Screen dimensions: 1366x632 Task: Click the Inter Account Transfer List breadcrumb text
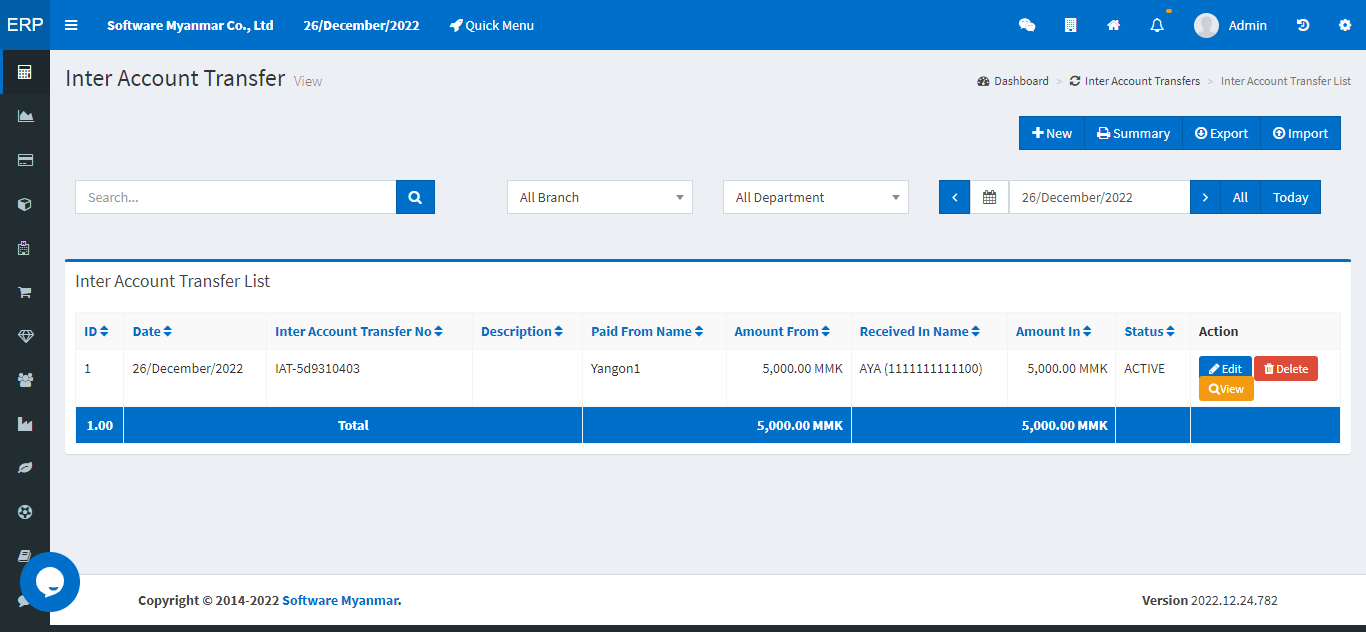point(1286,81)
